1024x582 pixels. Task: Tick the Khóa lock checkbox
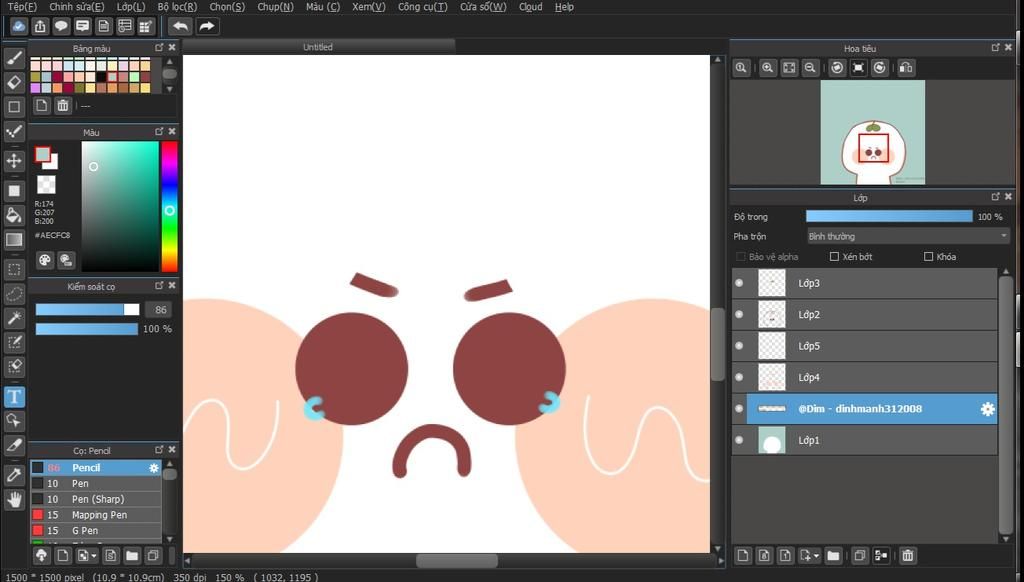pos(929,257)
